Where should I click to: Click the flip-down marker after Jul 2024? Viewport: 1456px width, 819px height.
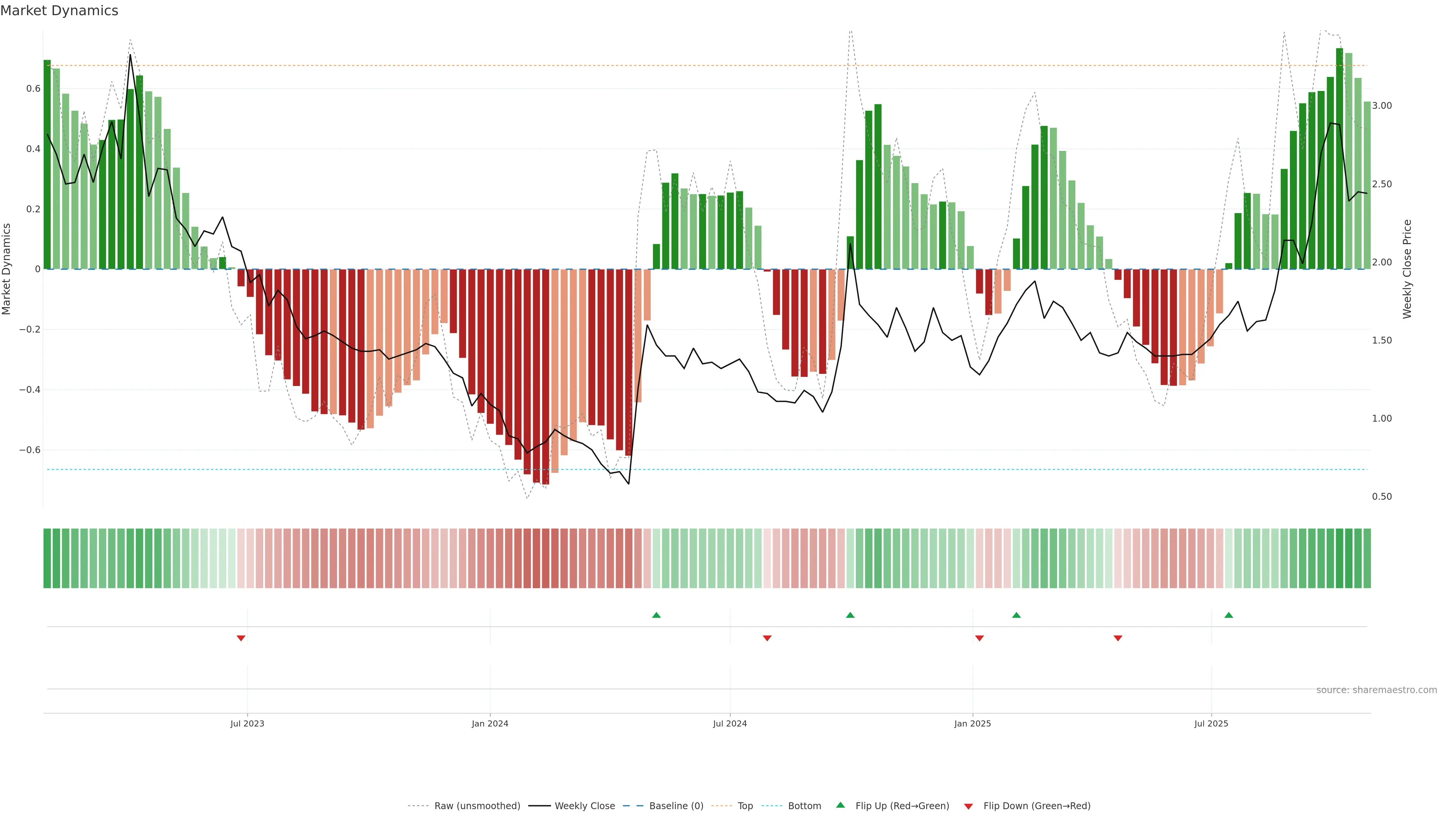pos(767,638)
